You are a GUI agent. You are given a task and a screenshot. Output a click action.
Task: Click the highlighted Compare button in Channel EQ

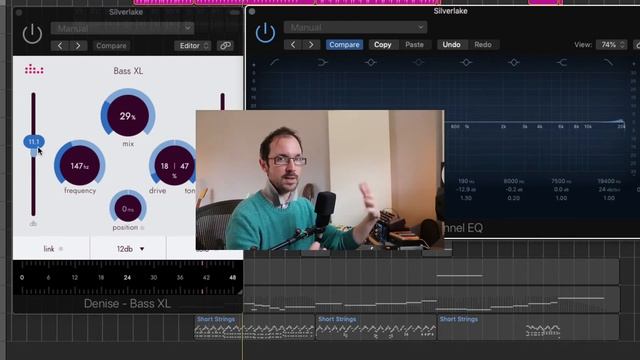point(344,44)
